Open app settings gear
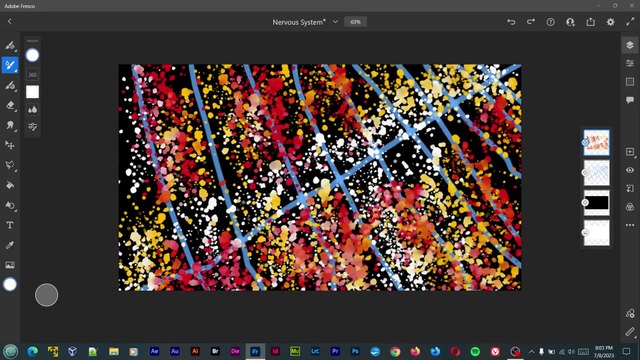 pos(611,22)
